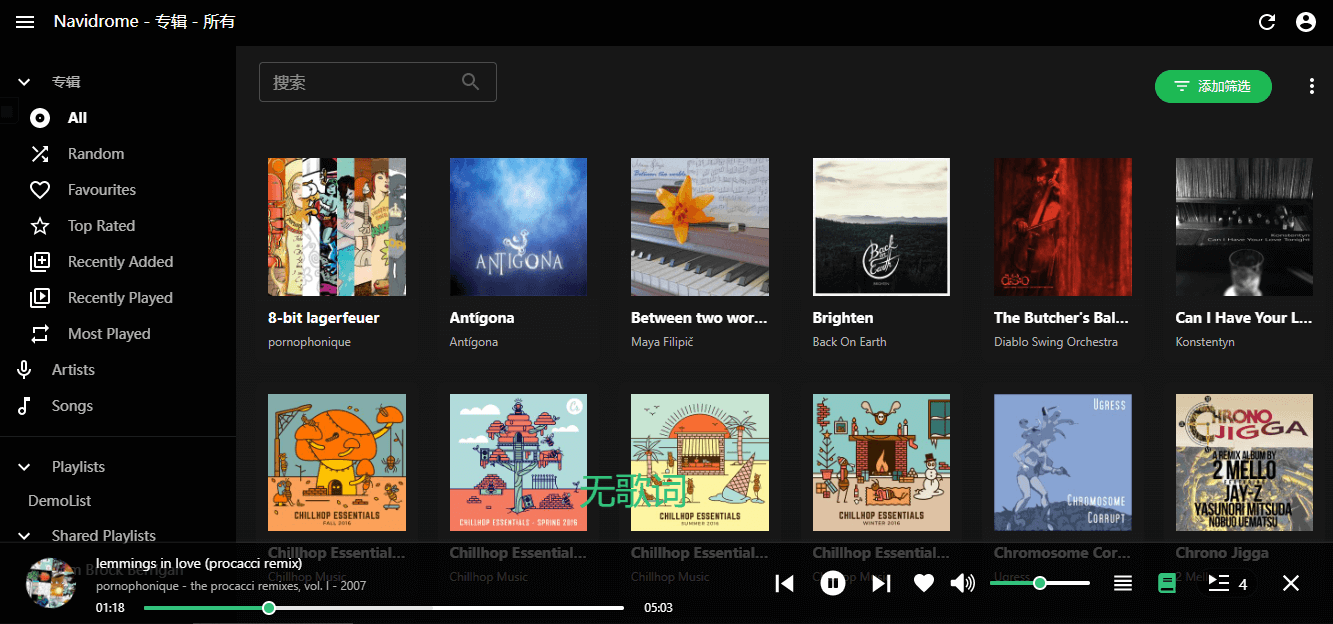This screenshot has width=1333, height=624.
Task: Click the Random shuffle icon
Action: tap(40, 154)
